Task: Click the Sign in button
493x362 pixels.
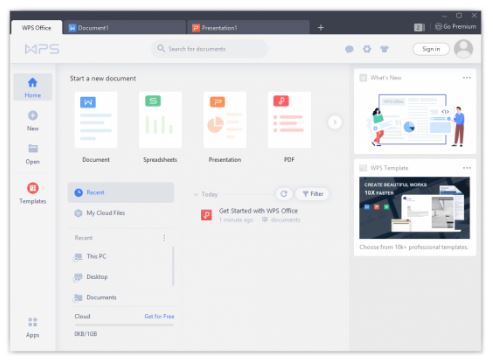Action: click(x=431, y=49)
